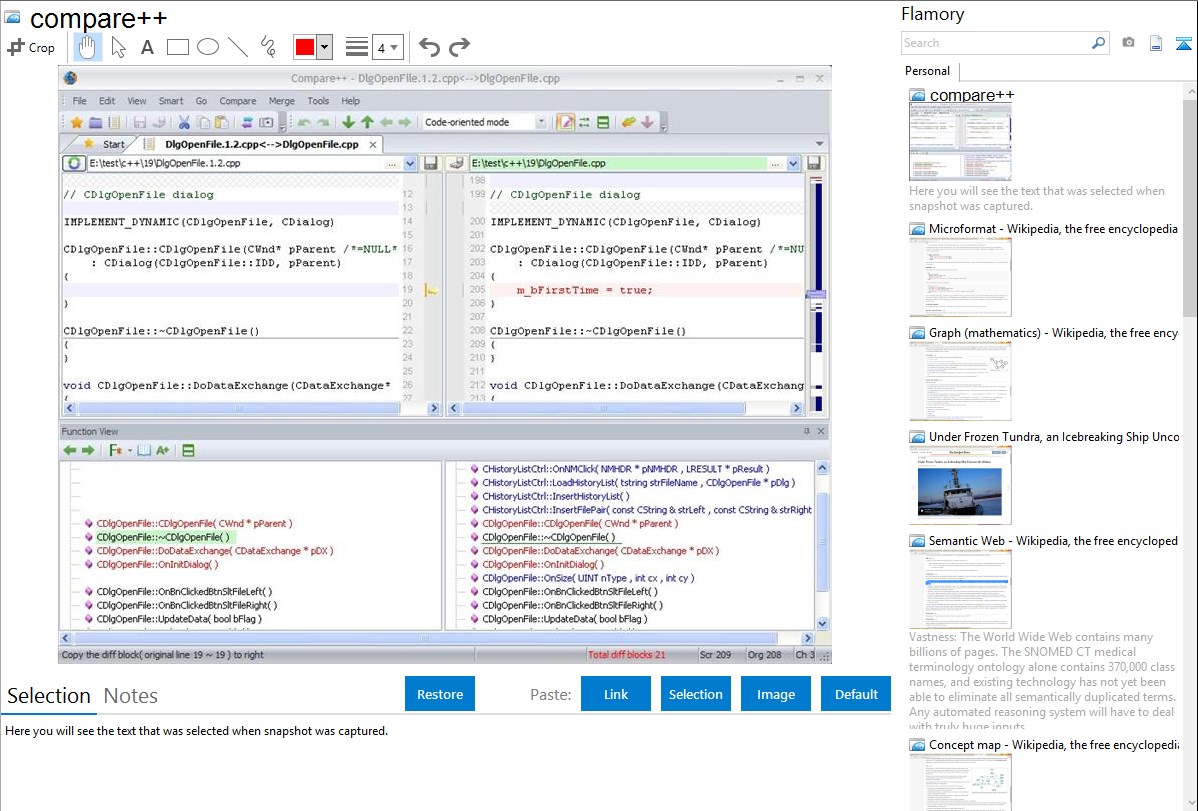Open the File menu in Compare++
Image resolution: width=1198 pixels, height=811 pixels.
(x=79, y=101)
